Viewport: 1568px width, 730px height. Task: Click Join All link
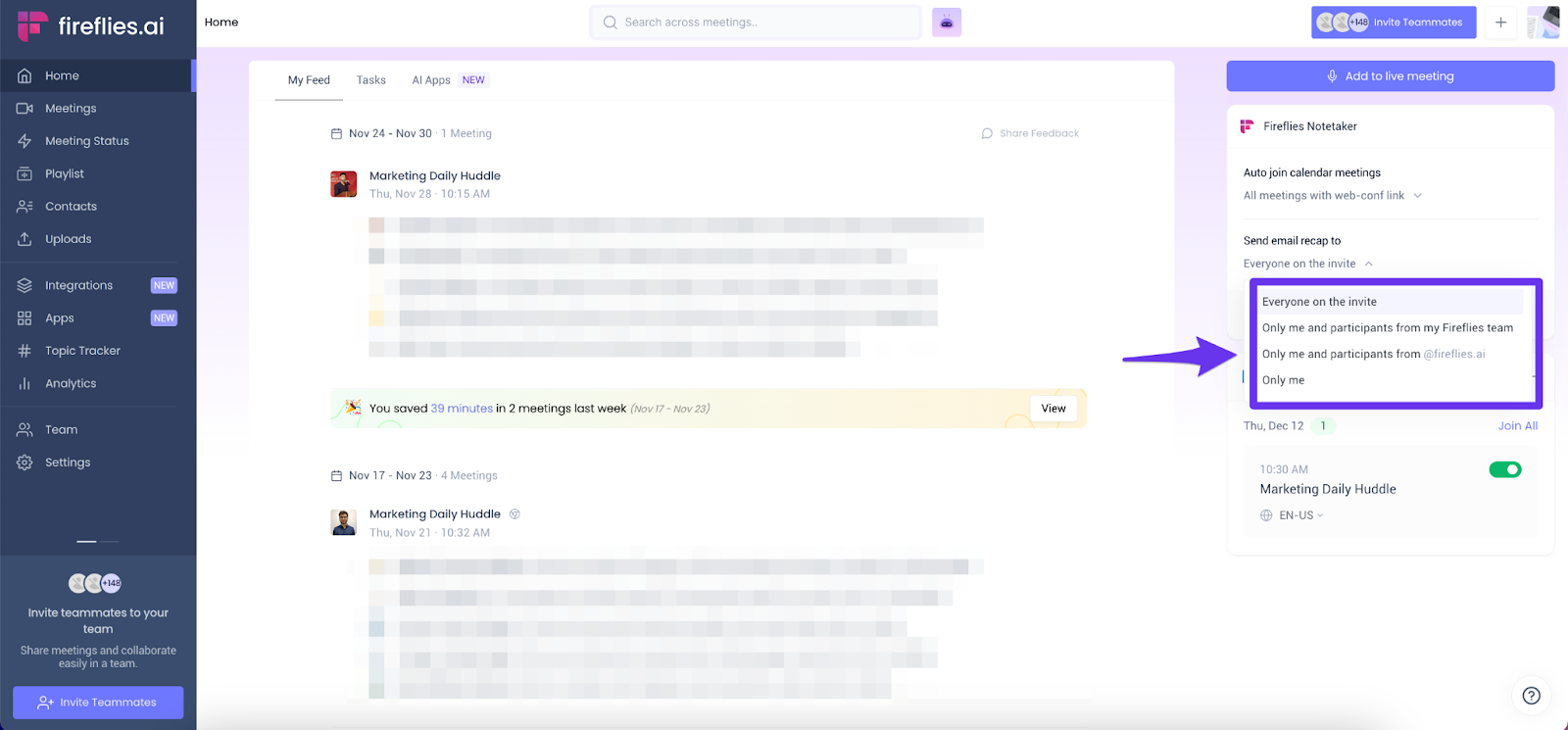(x=1517, y=426)
